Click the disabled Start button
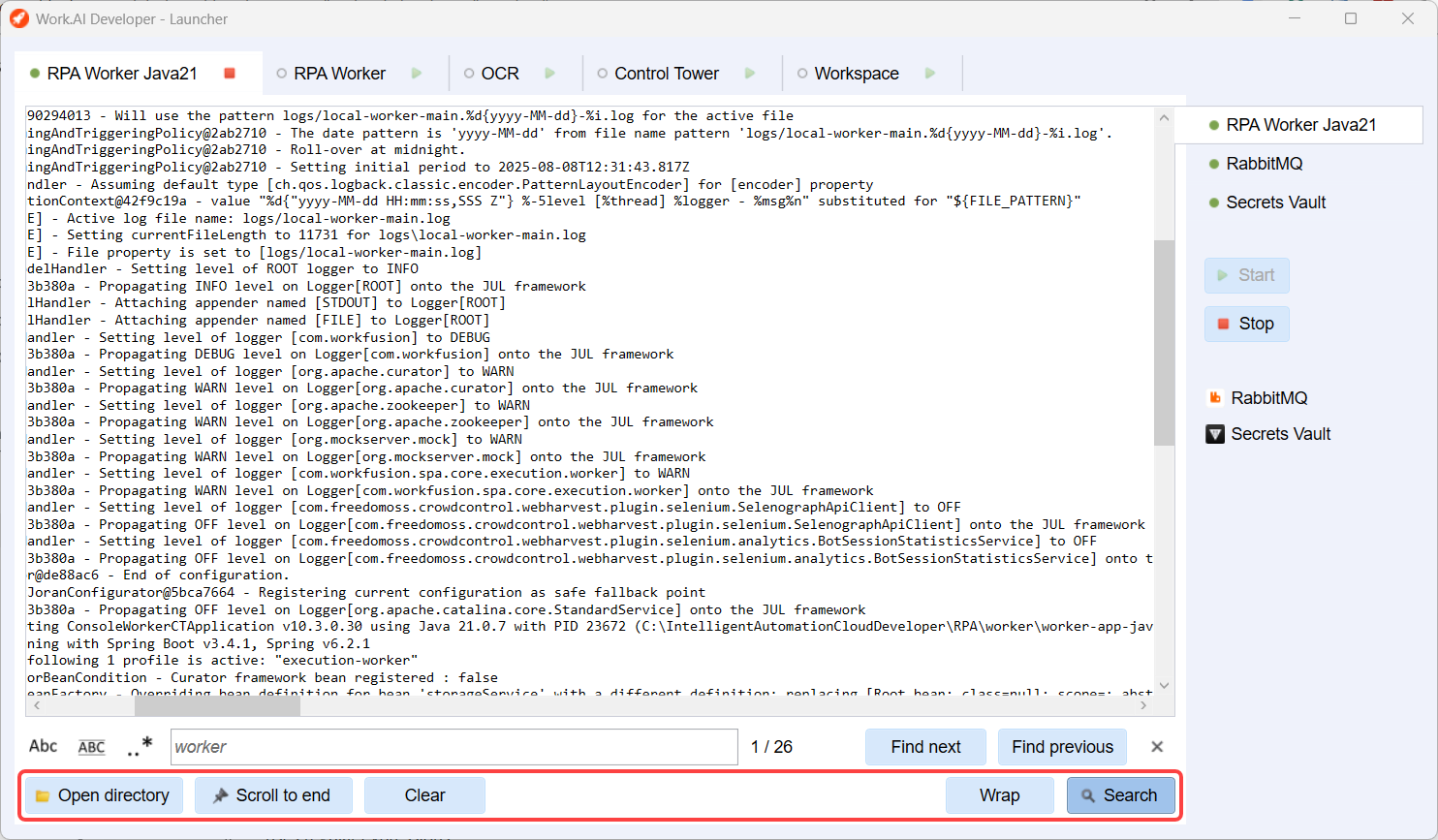This screenshot has height=840, width=1438. click(x=1247, y=275)
